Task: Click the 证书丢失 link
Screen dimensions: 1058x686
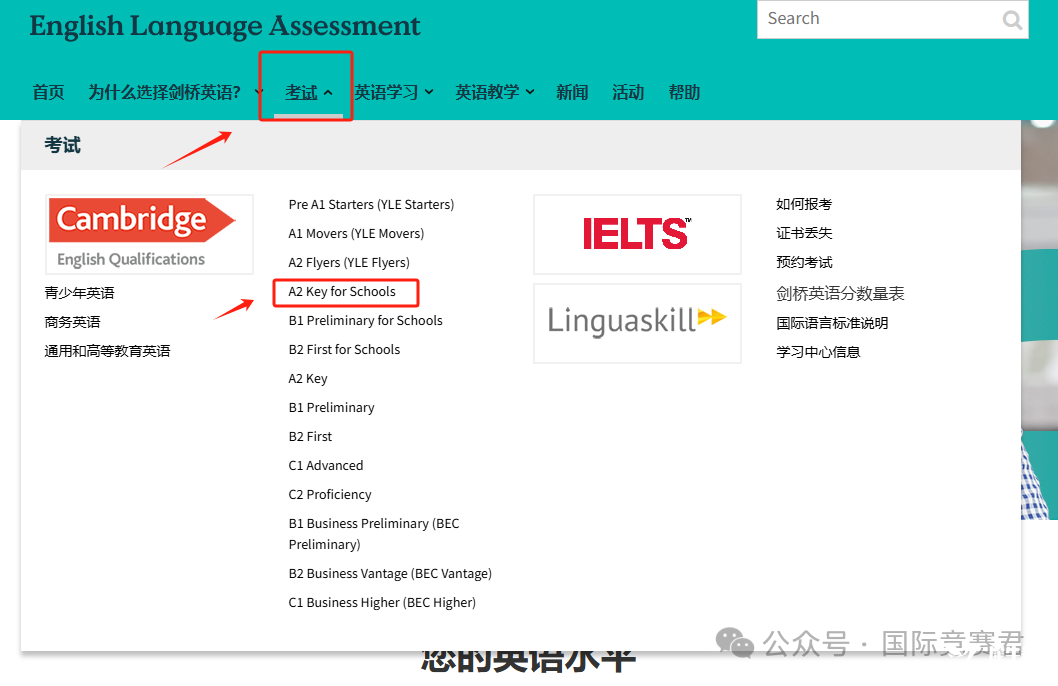Action: tap(804, 233)
